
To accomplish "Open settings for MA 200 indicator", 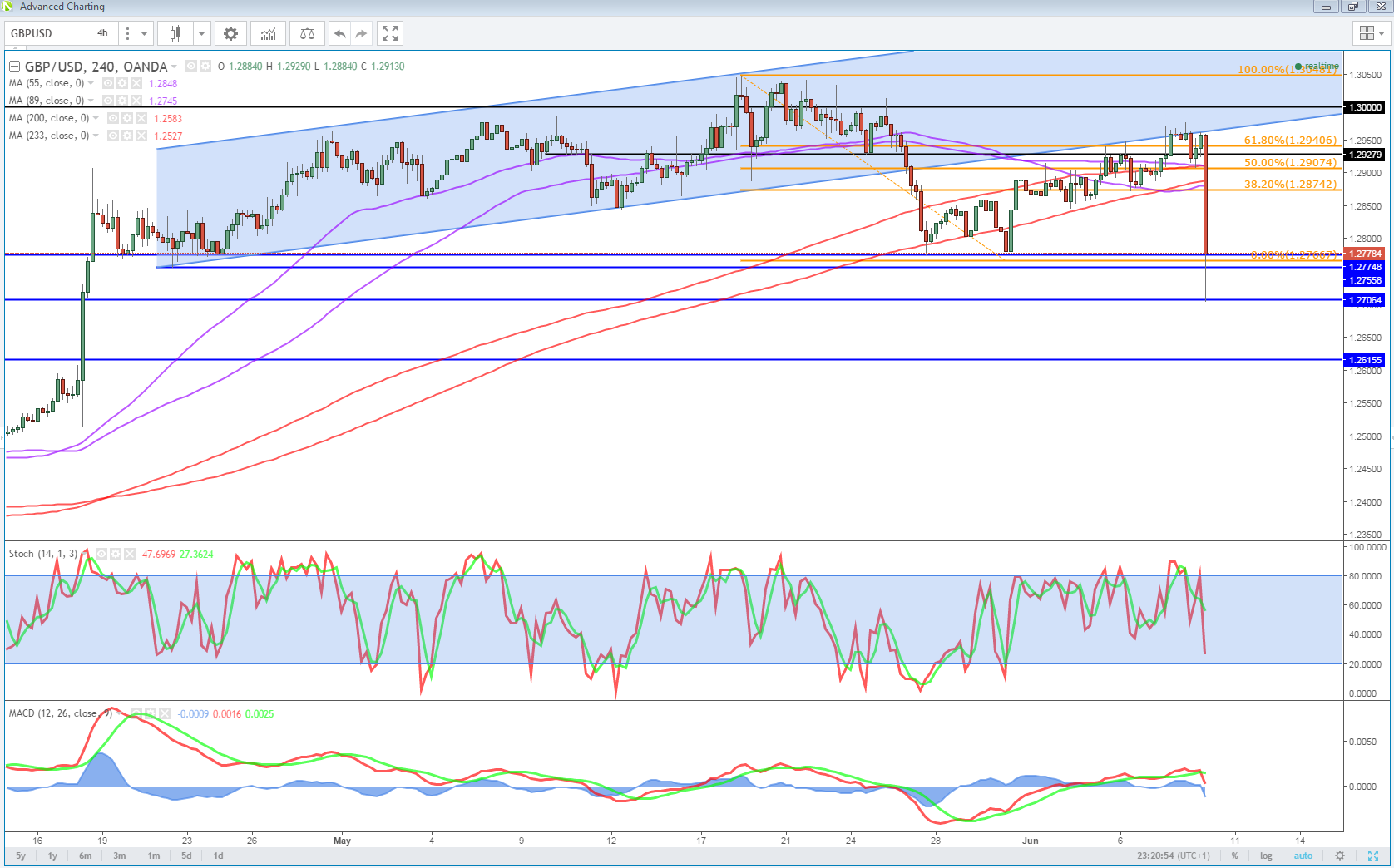I will click(127, 118).
